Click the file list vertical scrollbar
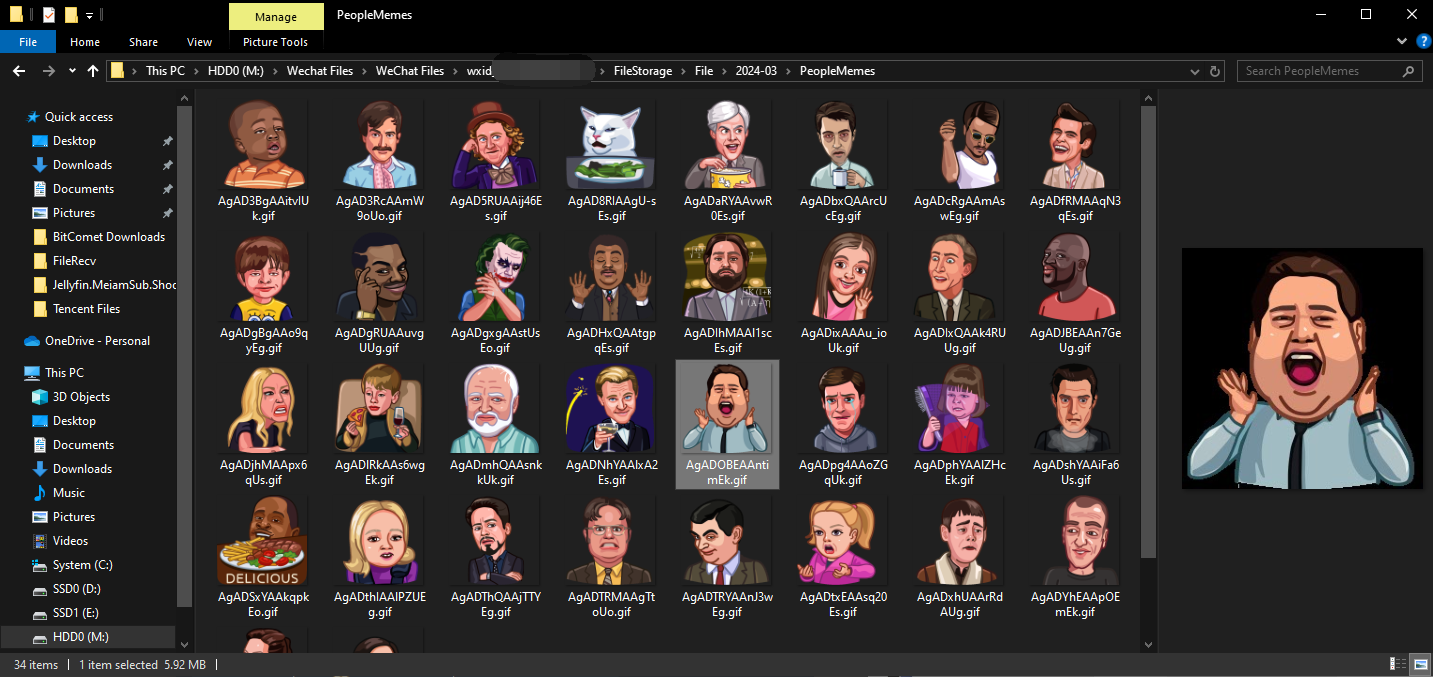 [1148, 330]
